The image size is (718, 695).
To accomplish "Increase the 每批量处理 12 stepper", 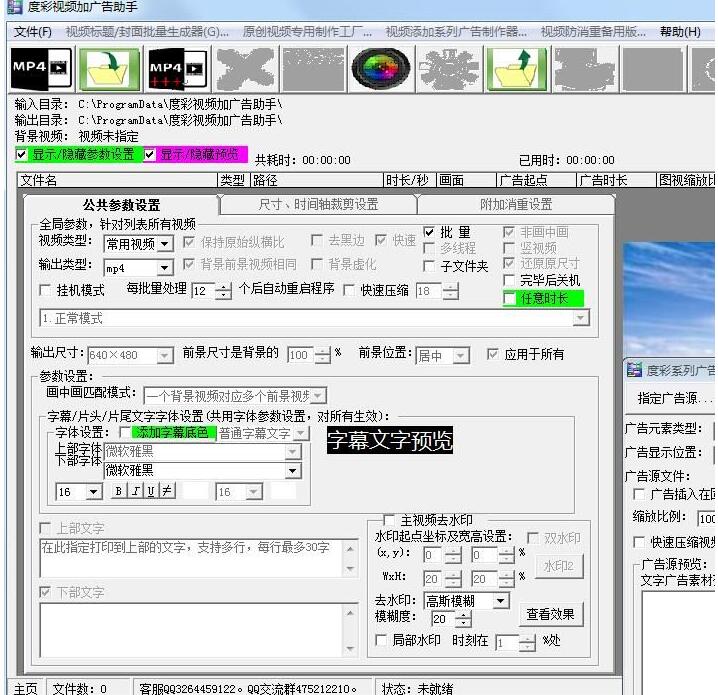I will pyautogui.click(x=223, y=287).
